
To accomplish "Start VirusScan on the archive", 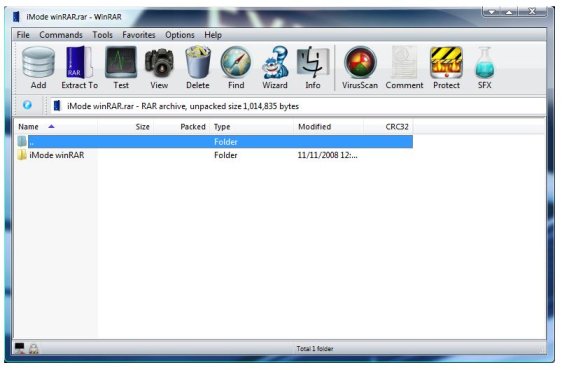I will [x=360, y=68].
